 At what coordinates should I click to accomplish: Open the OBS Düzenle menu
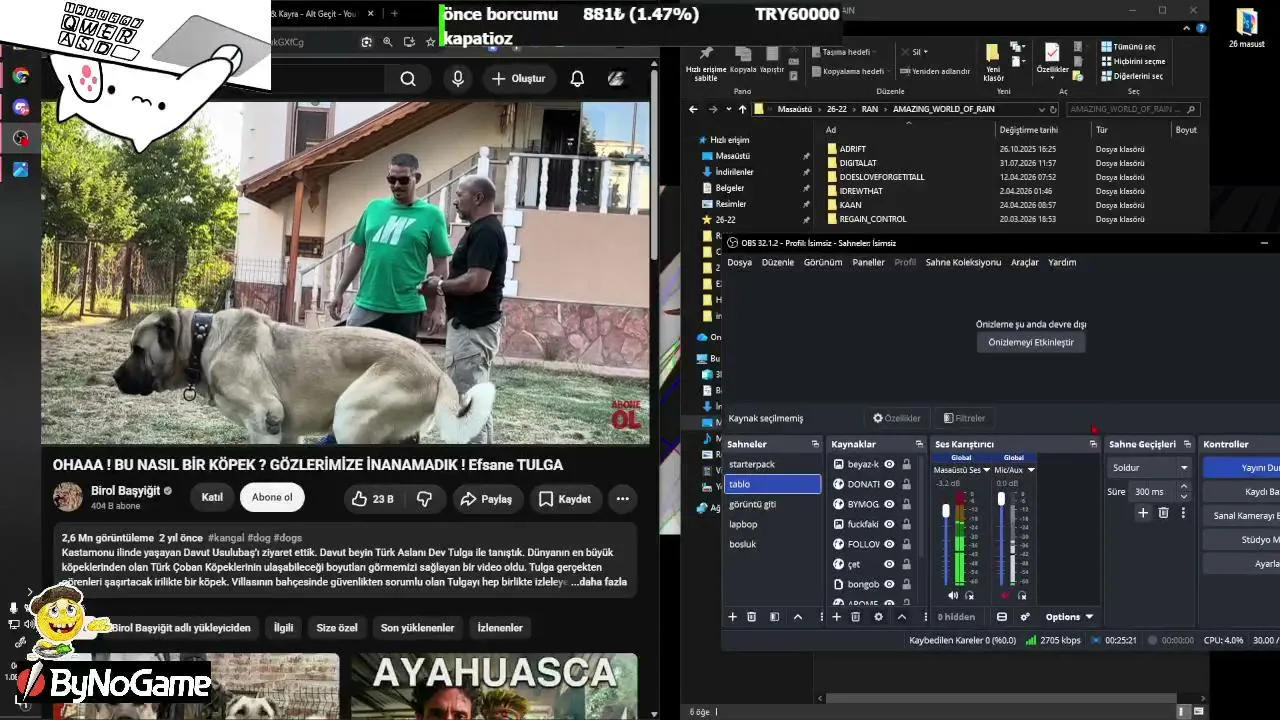tap(777, 262)
